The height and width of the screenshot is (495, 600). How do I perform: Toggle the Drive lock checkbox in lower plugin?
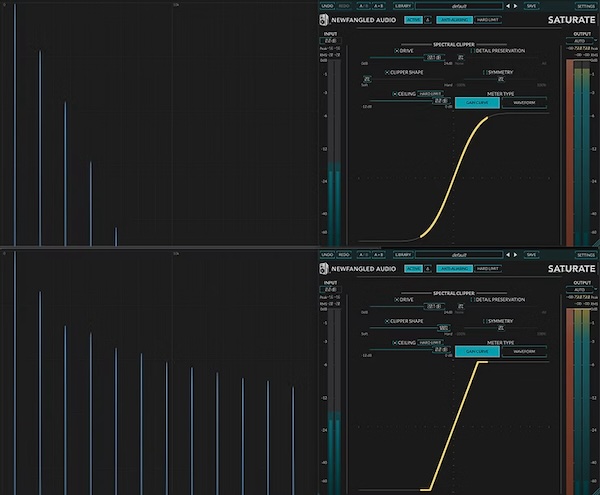397,300
